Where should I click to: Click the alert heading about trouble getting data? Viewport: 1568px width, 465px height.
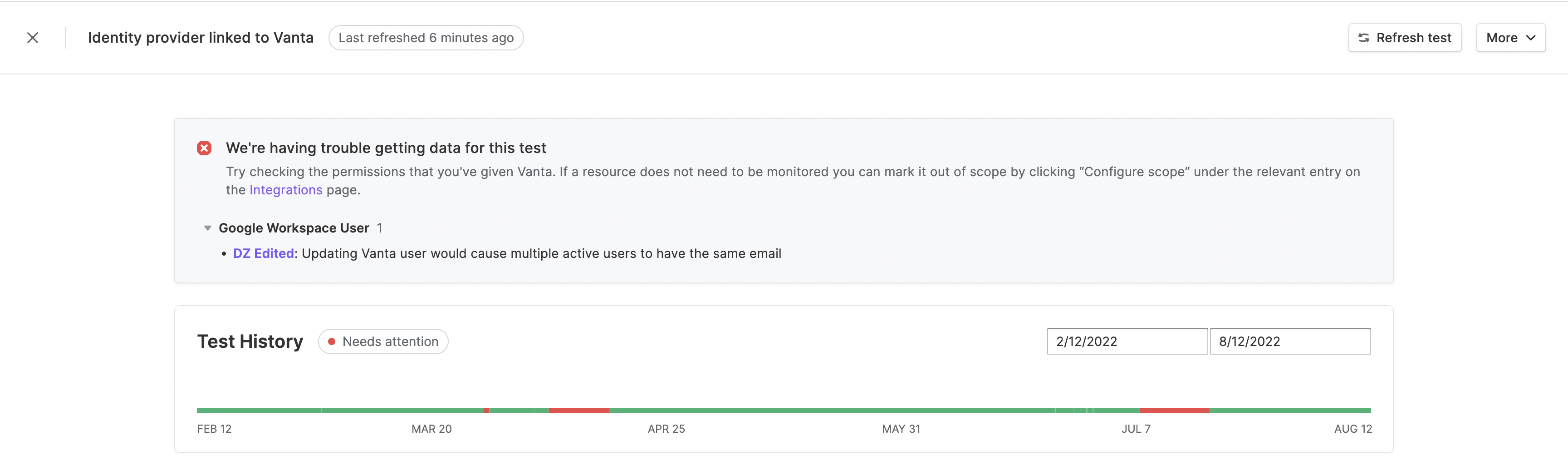pos(386,148)
